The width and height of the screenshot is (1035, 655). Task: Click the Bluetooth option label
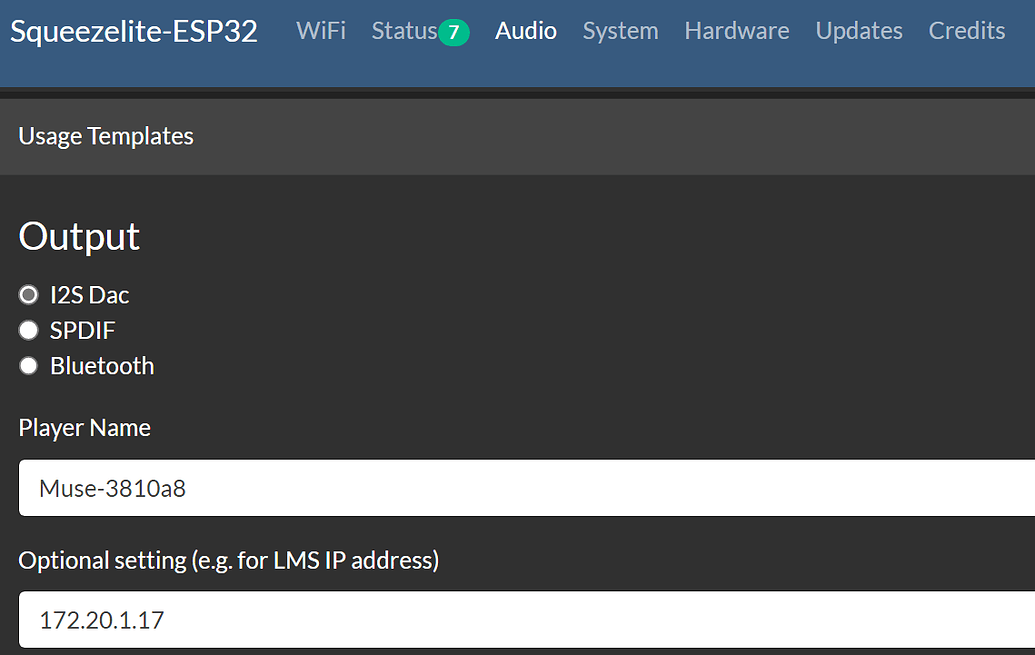pyautogui.click(x=101, y=365)
